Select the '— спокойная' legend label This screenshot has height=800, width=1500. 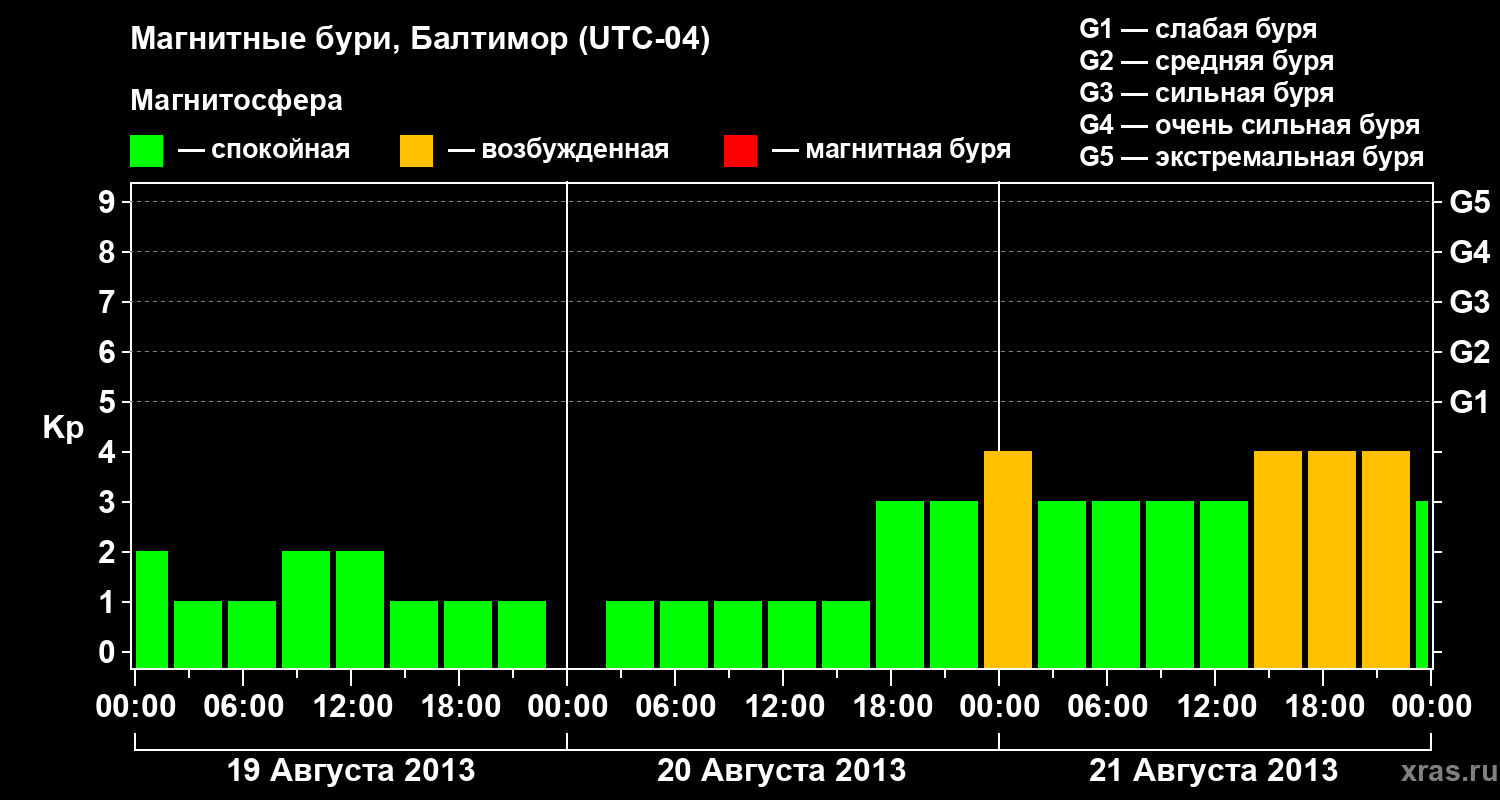(264, 150)
